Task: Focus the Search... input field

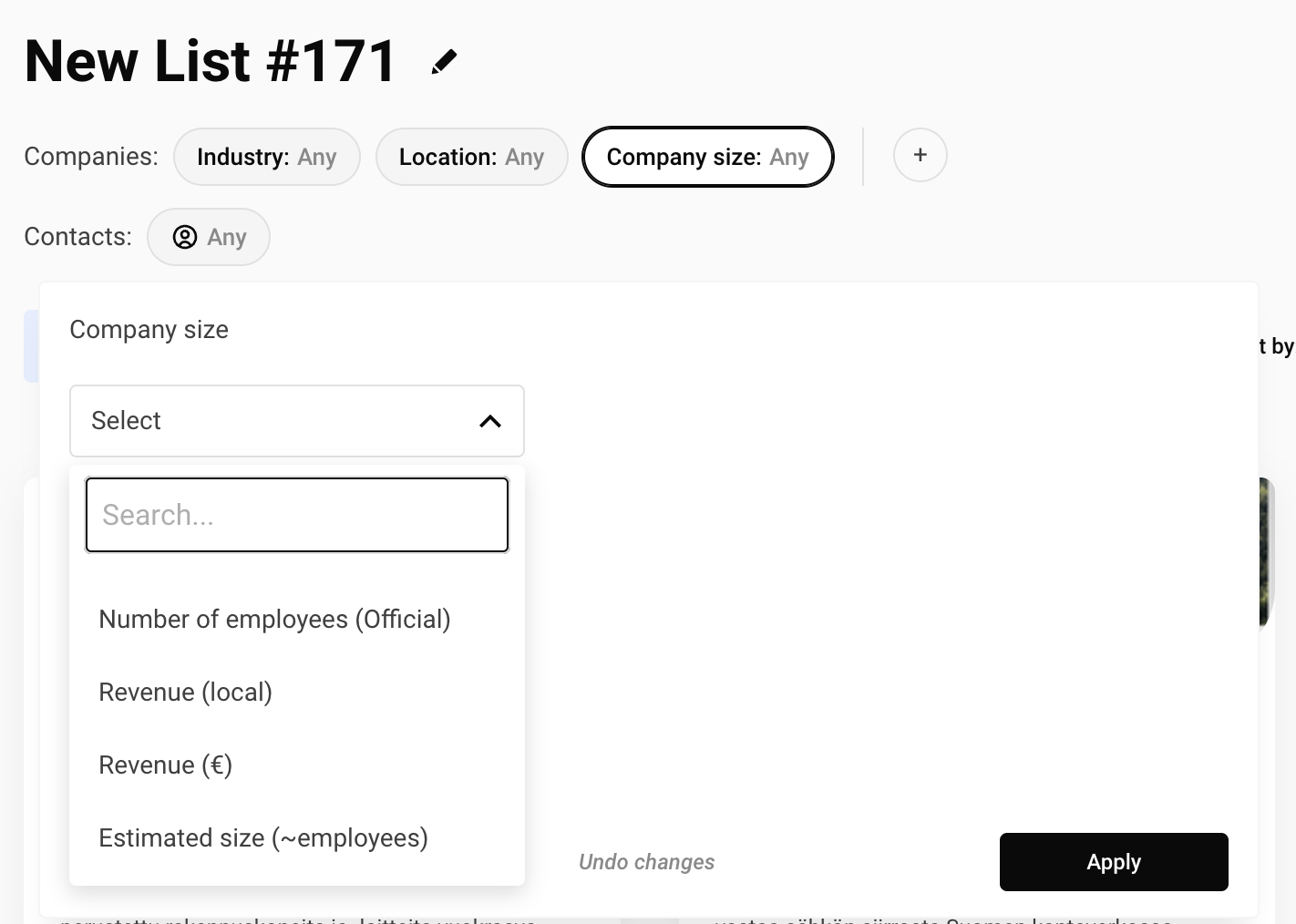Action: [296, 515]
